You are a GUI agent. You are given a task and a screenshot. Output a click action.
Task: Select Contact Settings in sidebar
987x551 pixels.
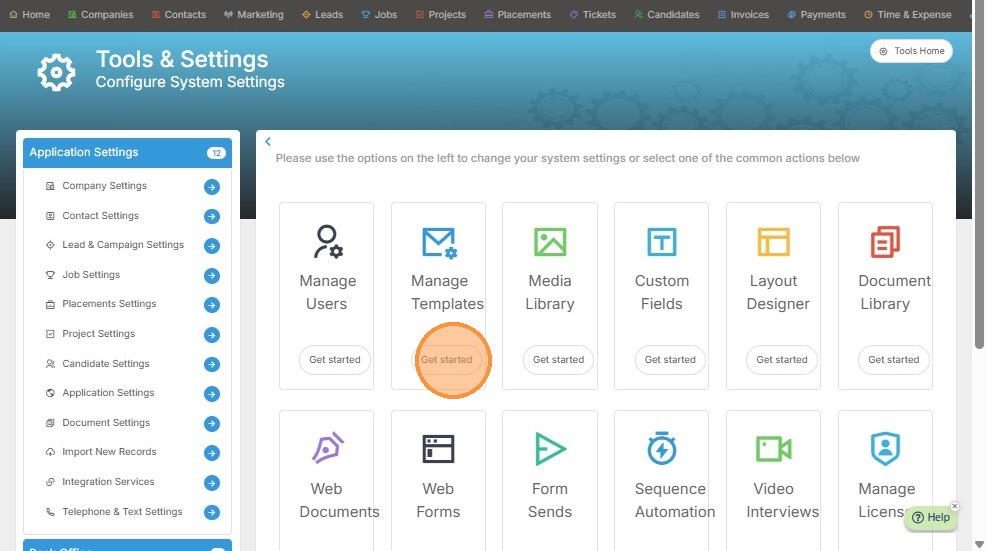[101, 215]
